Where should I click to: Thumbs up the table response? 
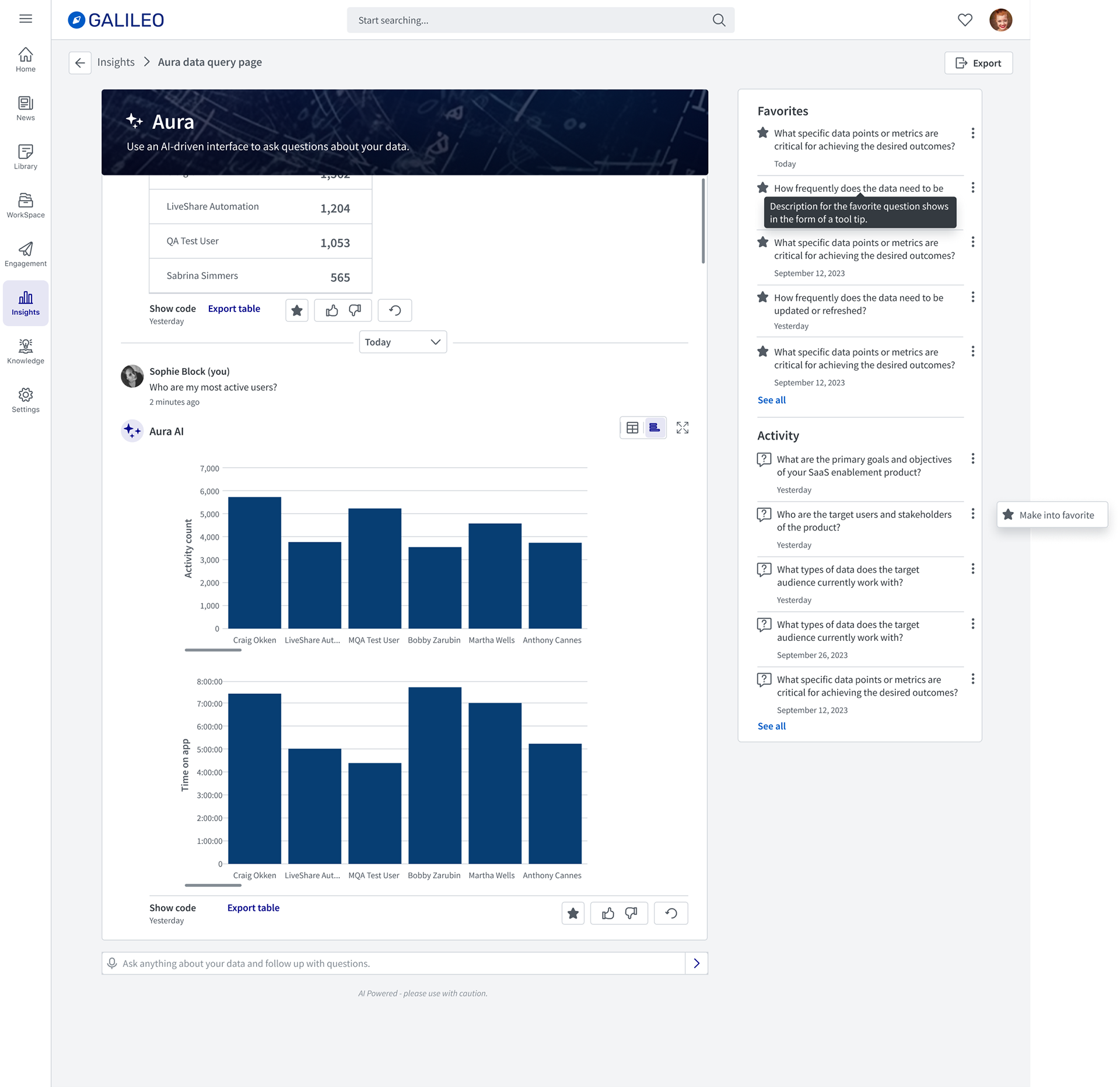tap(332, 310)
